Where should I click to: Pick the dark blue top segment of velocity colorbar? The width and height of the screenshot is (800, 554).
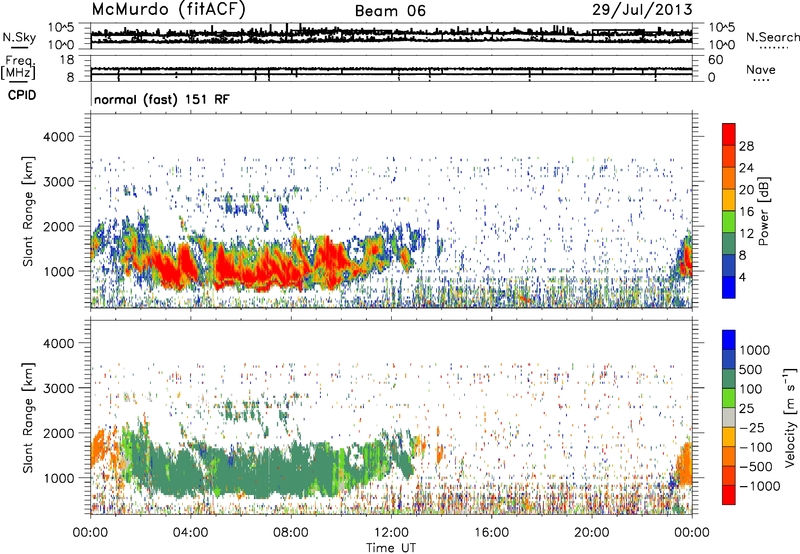(729, 340)
